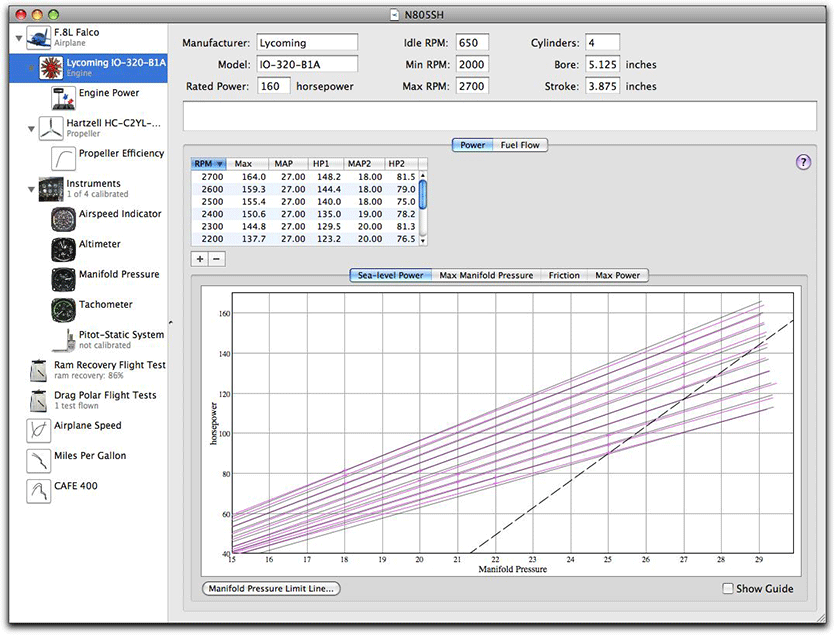This screenshot has height=635, width=835.
Task: Open the Manifold Pressure gauge icon
Action: point(63,280)
